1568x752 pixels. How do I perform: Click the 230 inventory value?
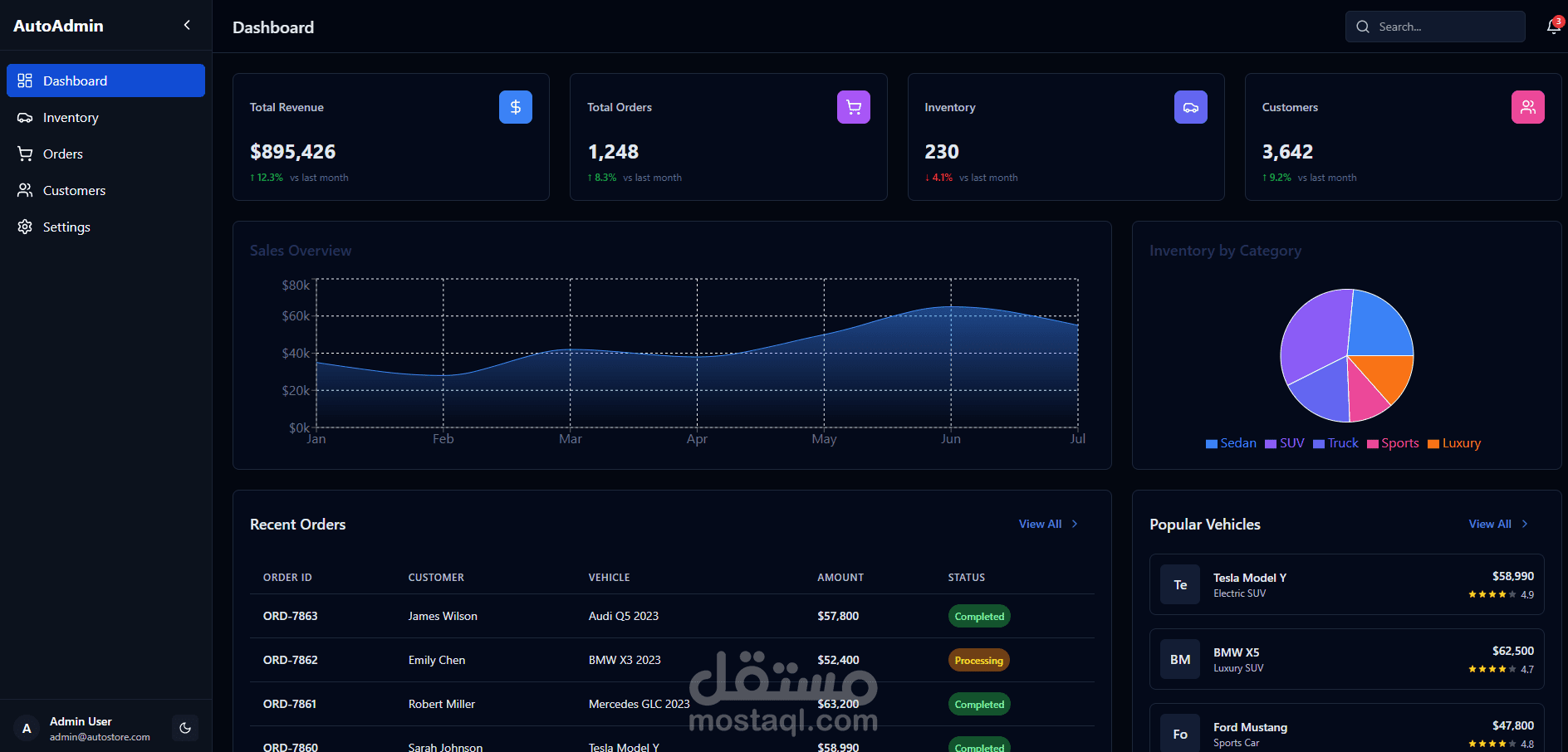tap(942, 152)
